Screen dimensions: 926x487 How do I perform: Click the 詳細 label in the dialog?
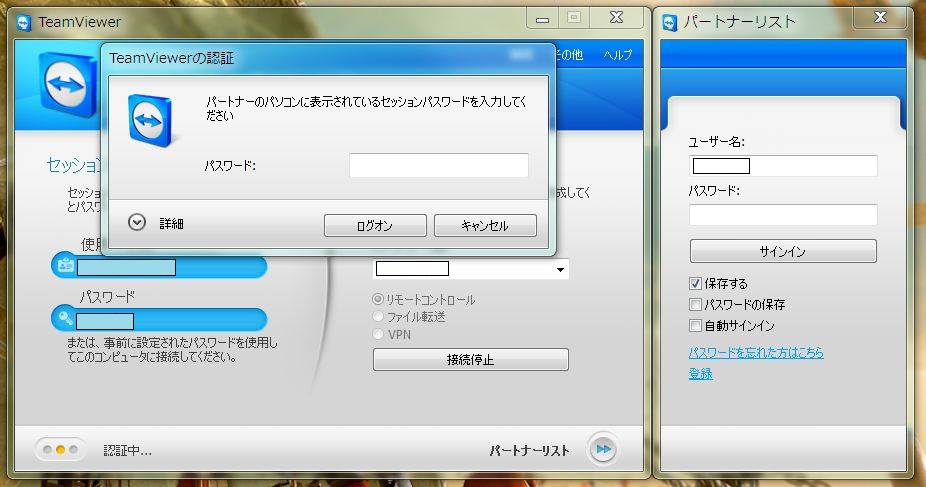pos(171,223)
